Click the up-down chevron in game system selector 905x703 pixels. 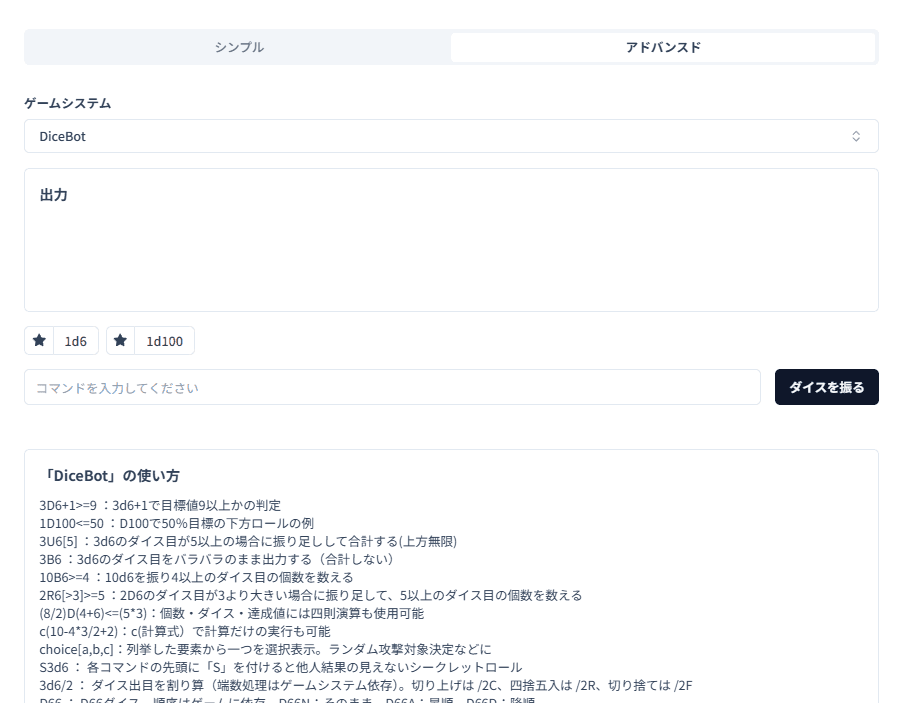pyautogui.click(x=856, y=136)
